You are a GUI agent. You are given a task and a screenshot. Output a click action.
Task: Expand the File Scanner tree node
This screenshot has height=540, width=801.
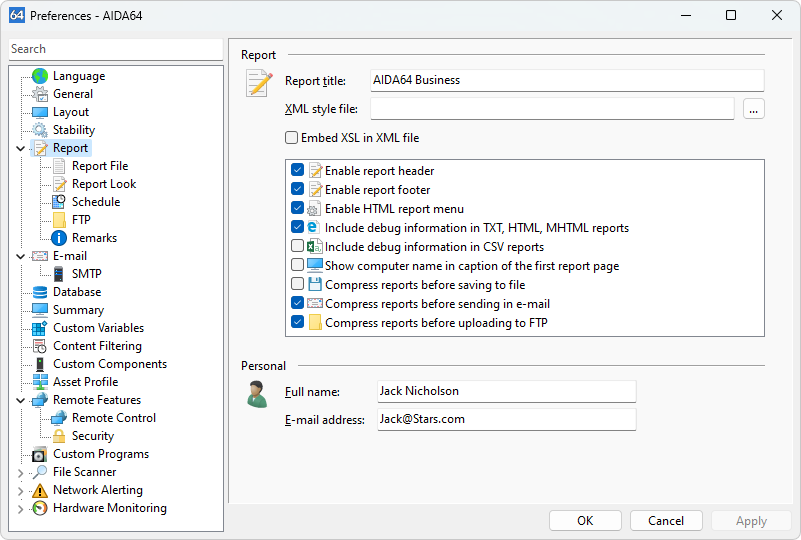[x=20, y=473]
